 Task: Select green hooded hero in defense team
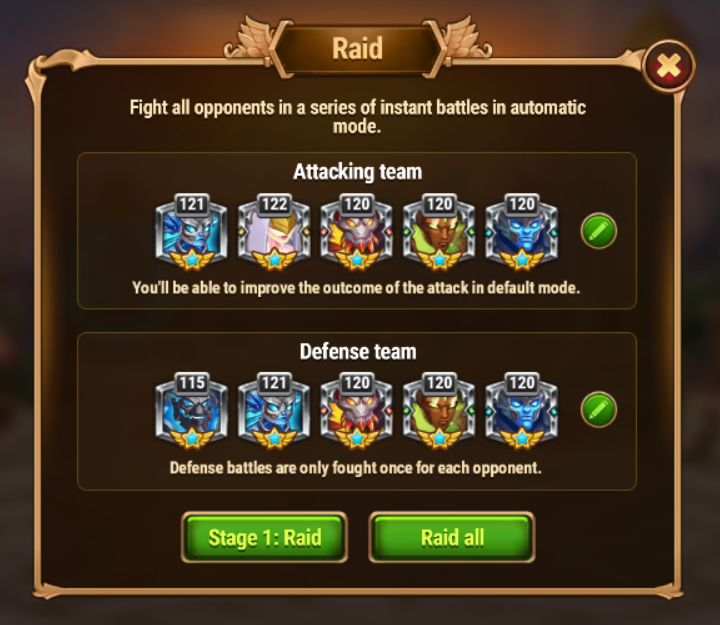click(439, 411)
